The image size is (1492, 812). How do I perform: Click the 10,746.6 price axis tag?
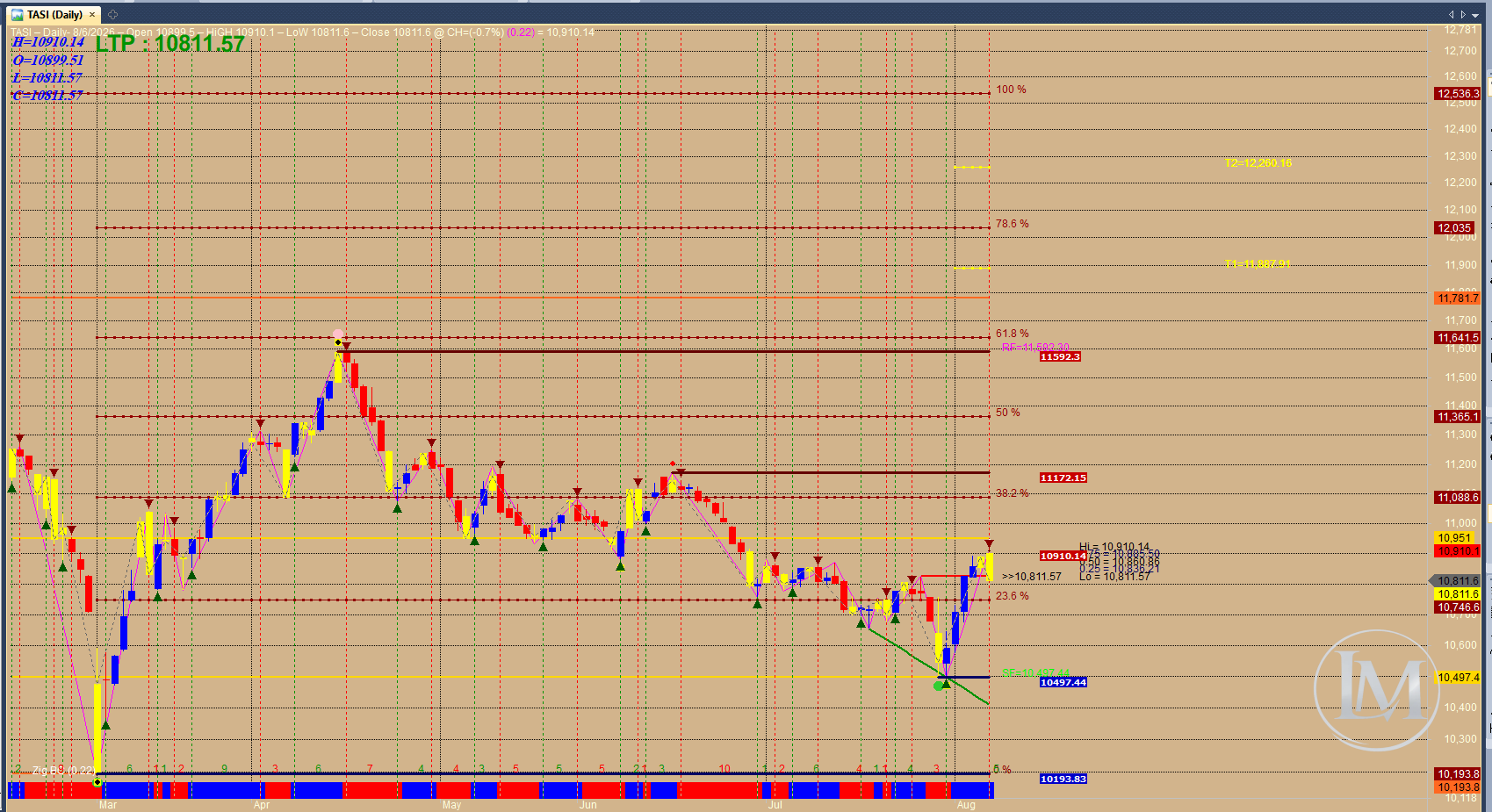[1458, 607]
